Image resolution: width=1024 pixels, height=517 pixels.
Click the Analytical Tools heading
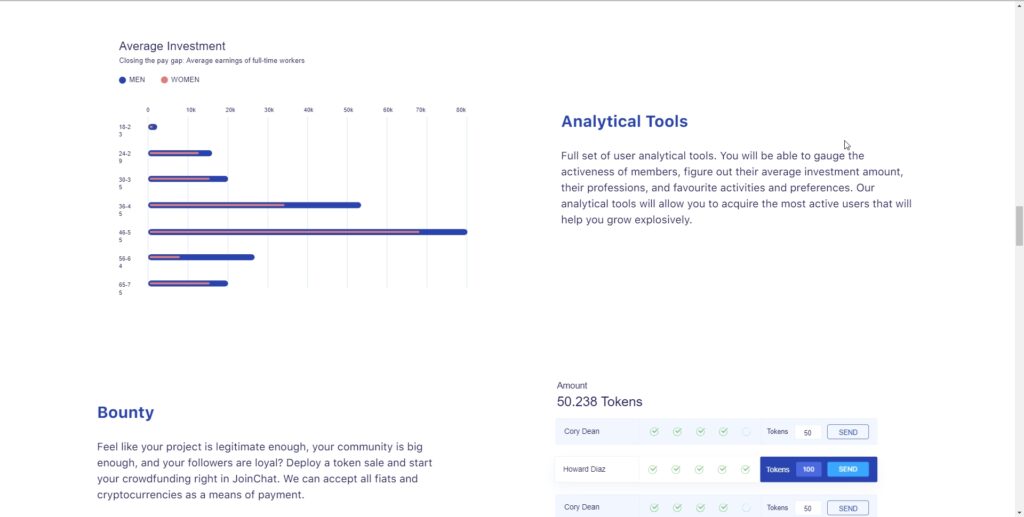pyautogui.click(x=624, y=121)
